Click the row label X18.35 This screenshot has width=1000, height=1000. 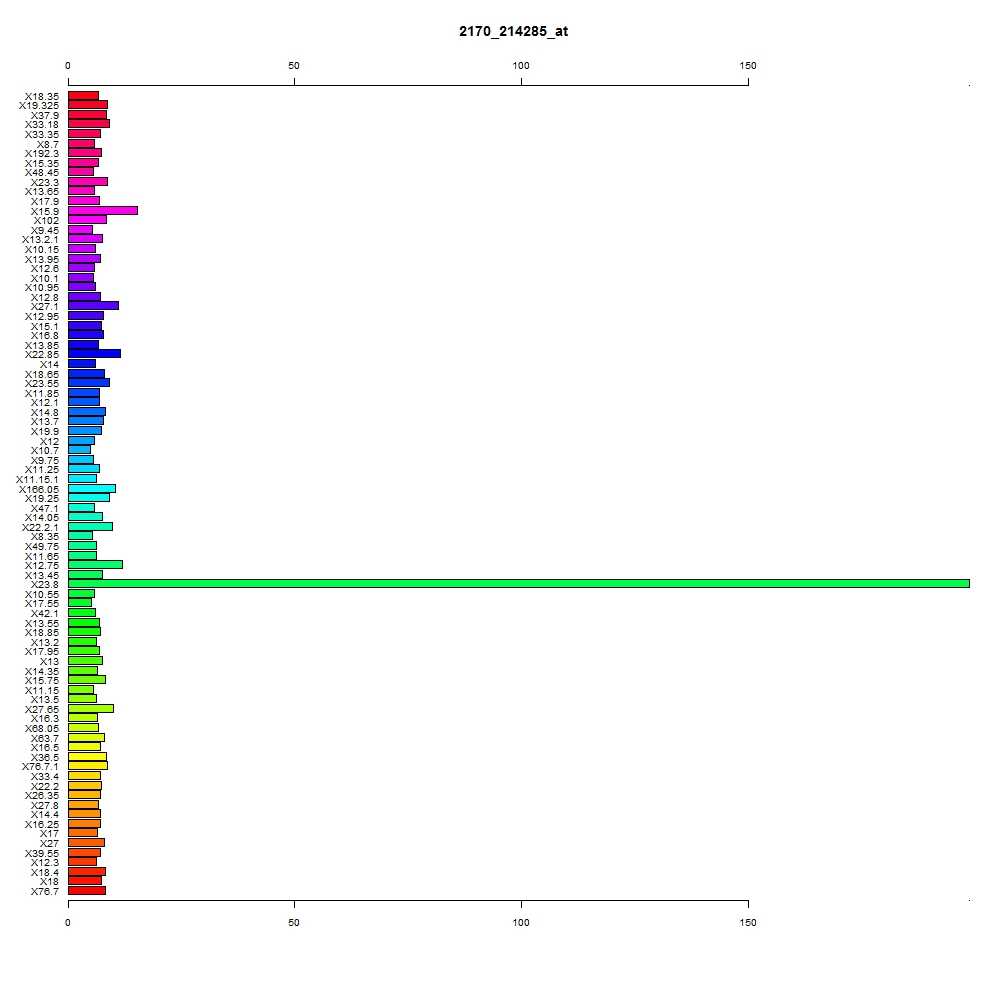[42, 96]
